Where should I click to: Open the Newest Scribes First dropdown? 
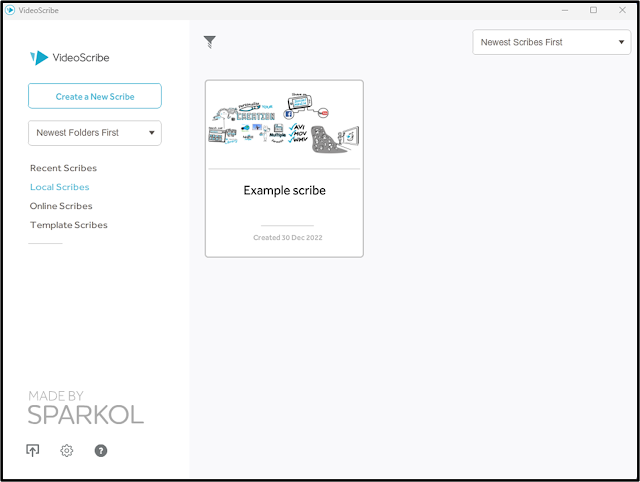coord(551,42)
